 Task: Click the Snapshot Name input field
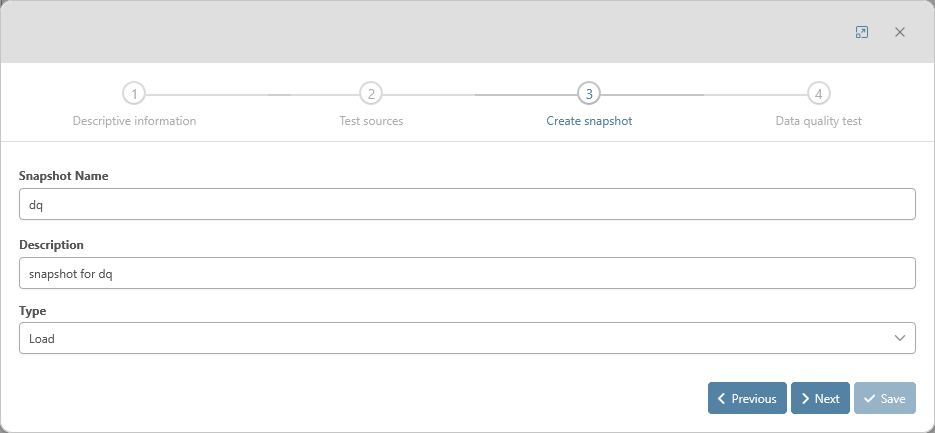pyautogui.click(x=467, y=204)
